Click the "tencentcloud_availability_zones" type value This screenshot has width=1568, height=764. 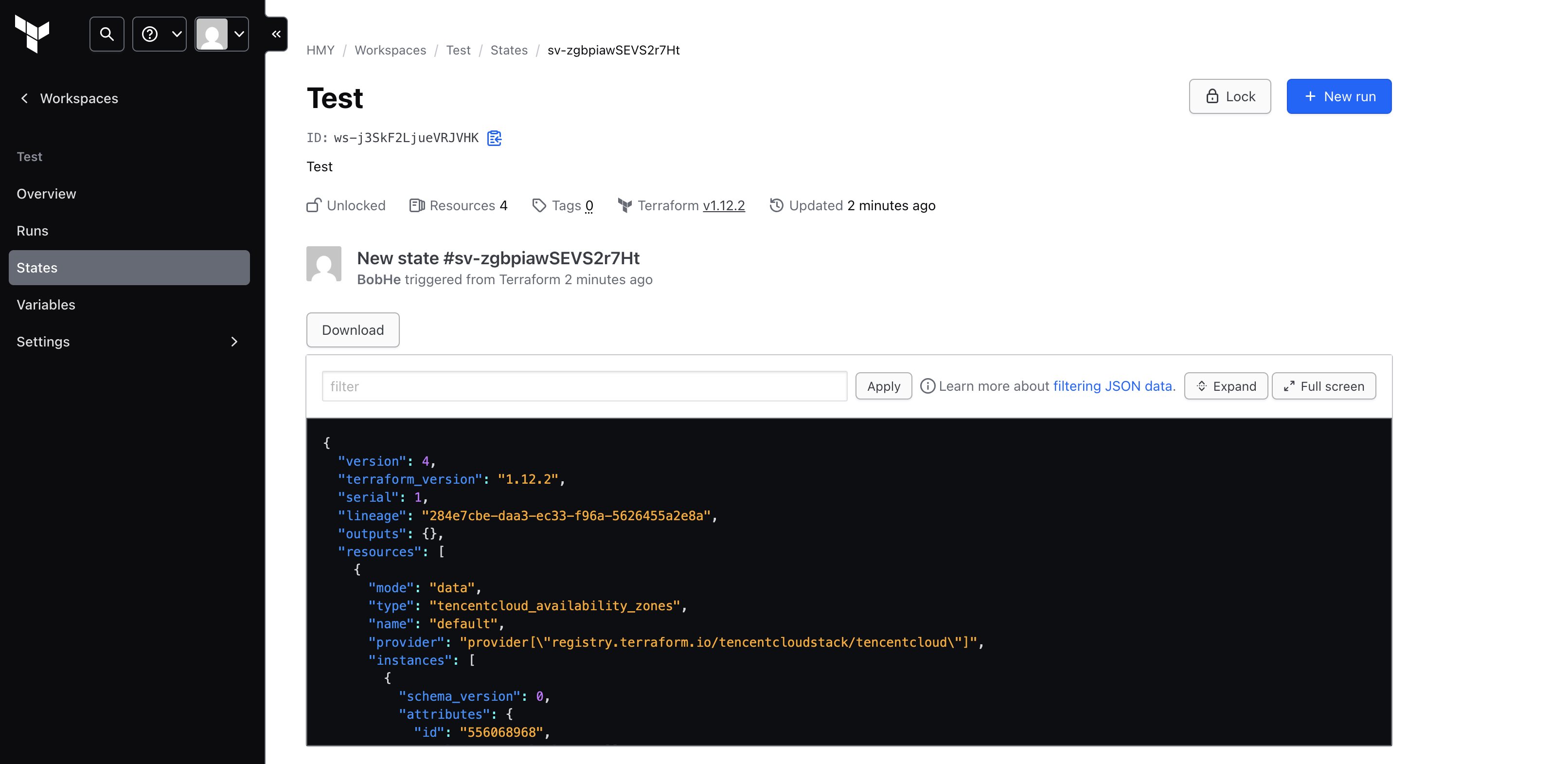tap(554, 606)
